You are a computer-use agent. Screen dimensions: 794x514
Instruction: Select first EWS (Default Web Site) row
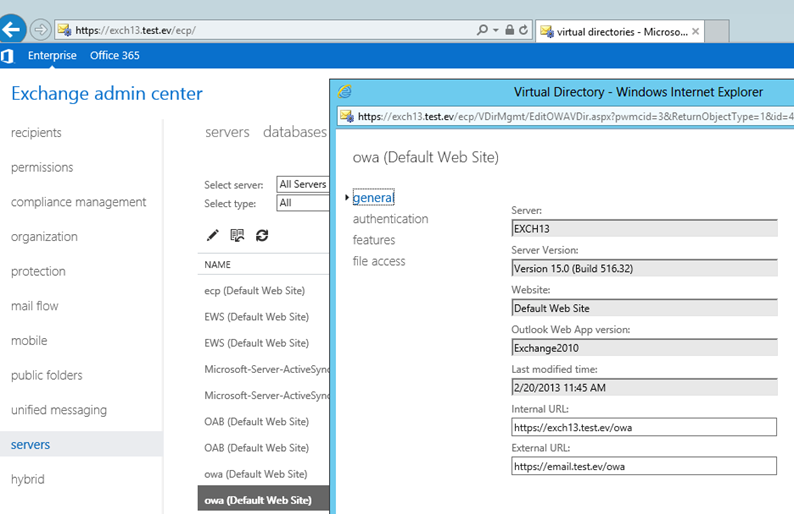[263, 317]
